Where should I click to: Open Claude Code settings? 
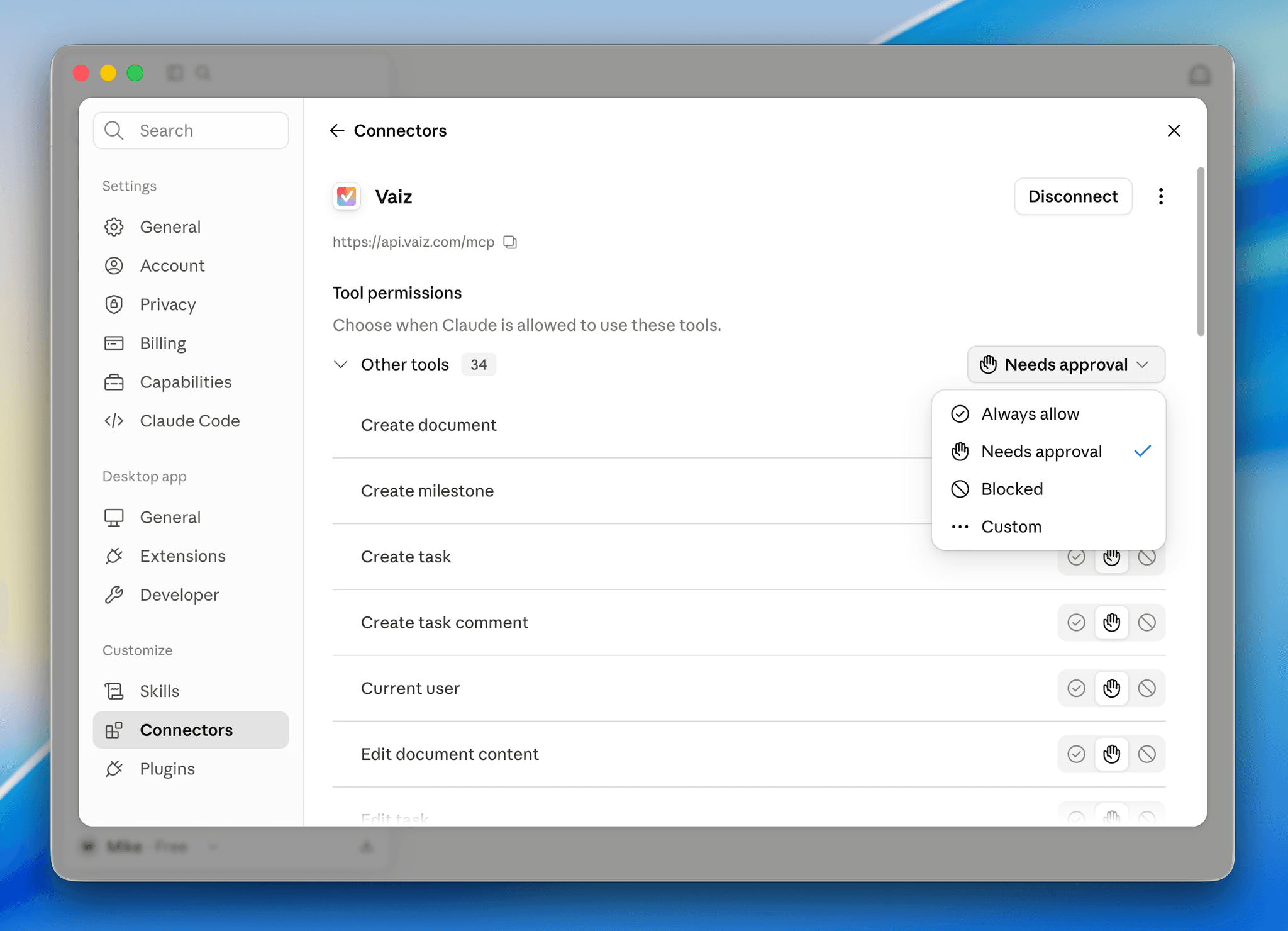[x=191, y=421]
